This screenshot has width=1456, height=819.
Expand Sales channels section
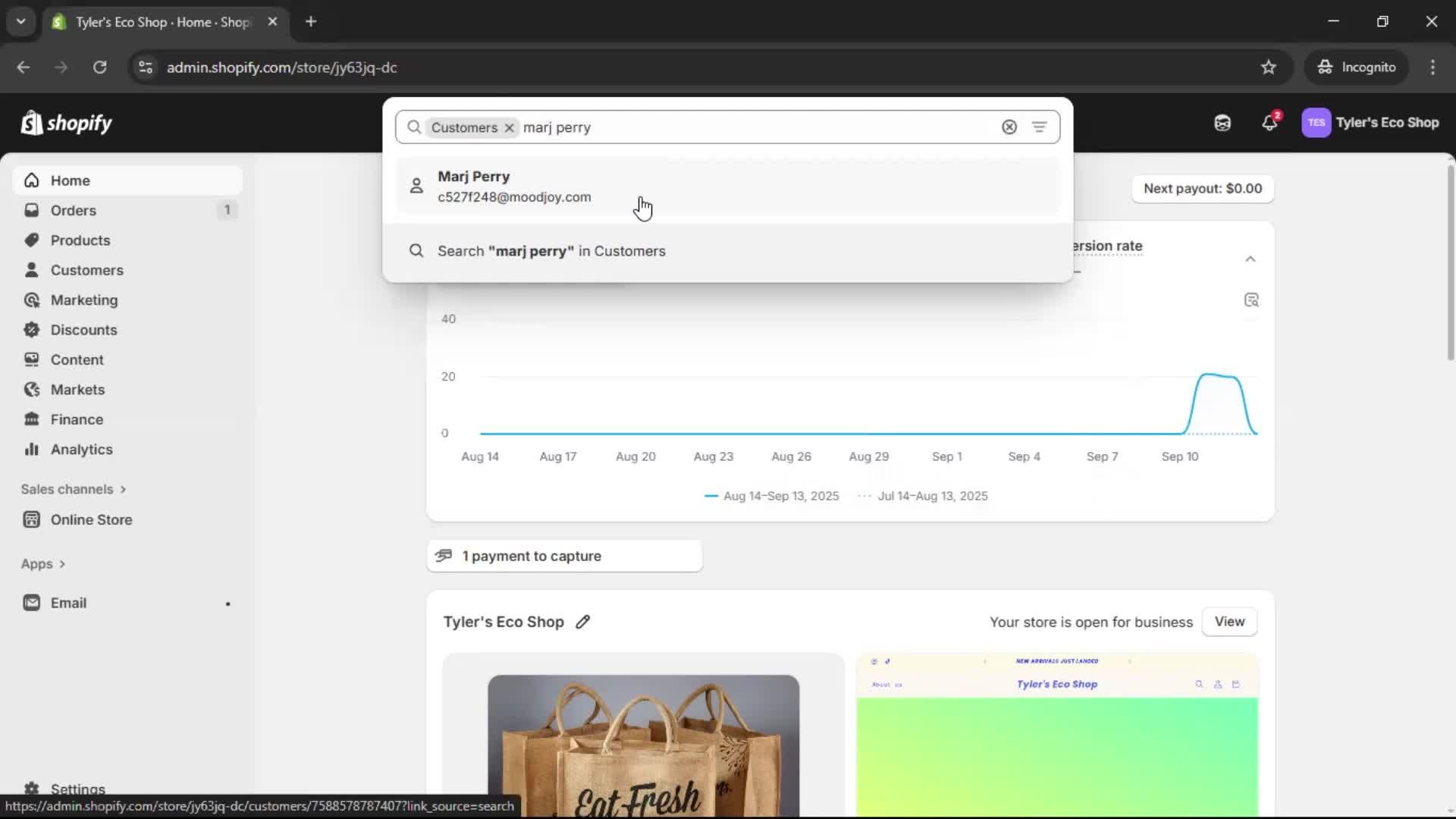pyautogui.click(x=74, y=489)
